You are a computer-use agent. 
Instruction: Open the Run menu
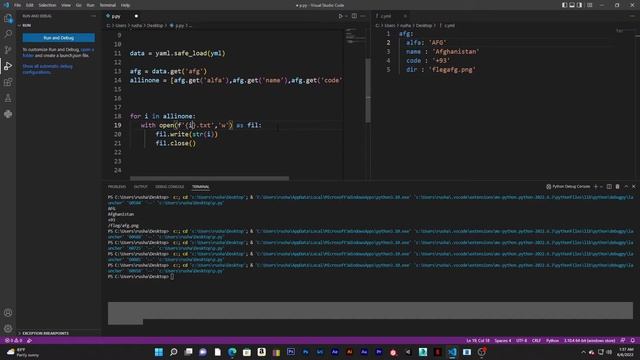[x=90, y=5]
